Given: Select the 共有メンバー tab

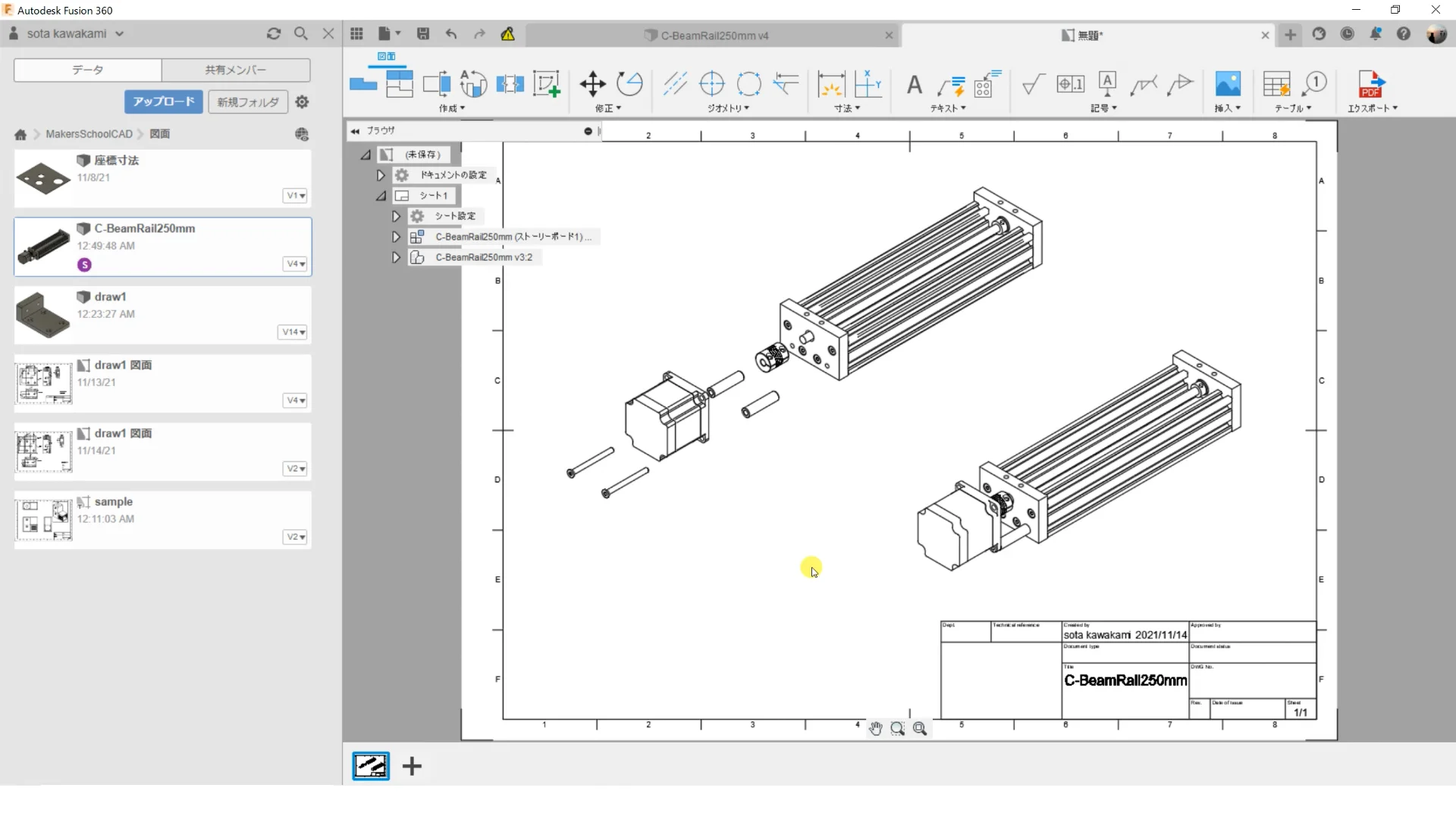Looking at the screenshot, I should [236, 70].
